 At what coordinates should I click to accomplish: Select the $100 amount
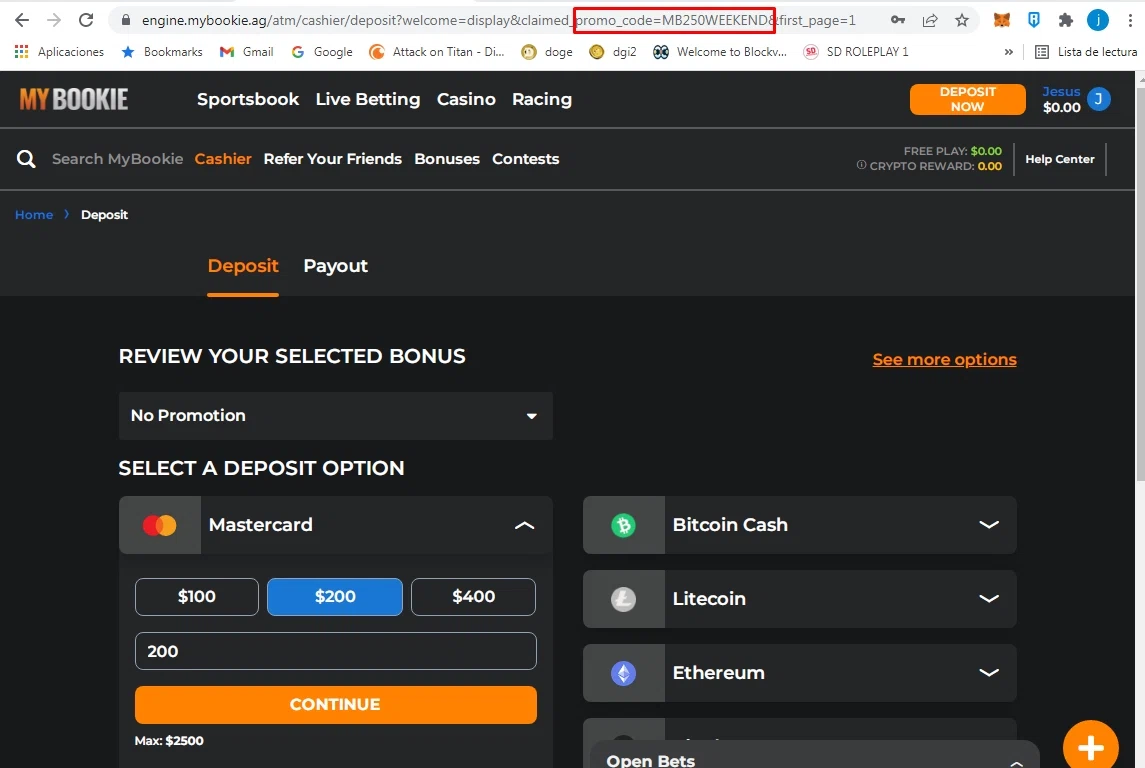click(197, 596)
